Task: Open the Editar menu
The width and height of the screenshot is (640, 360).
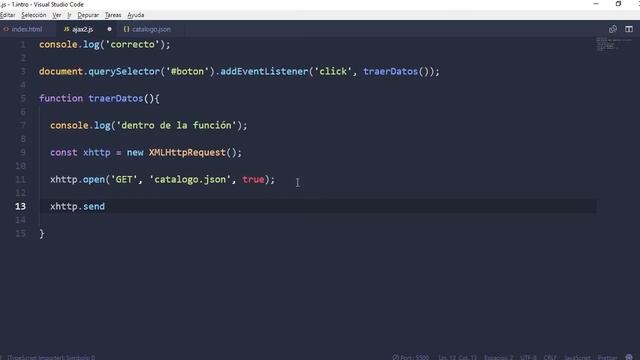Action: coord(7,15)
